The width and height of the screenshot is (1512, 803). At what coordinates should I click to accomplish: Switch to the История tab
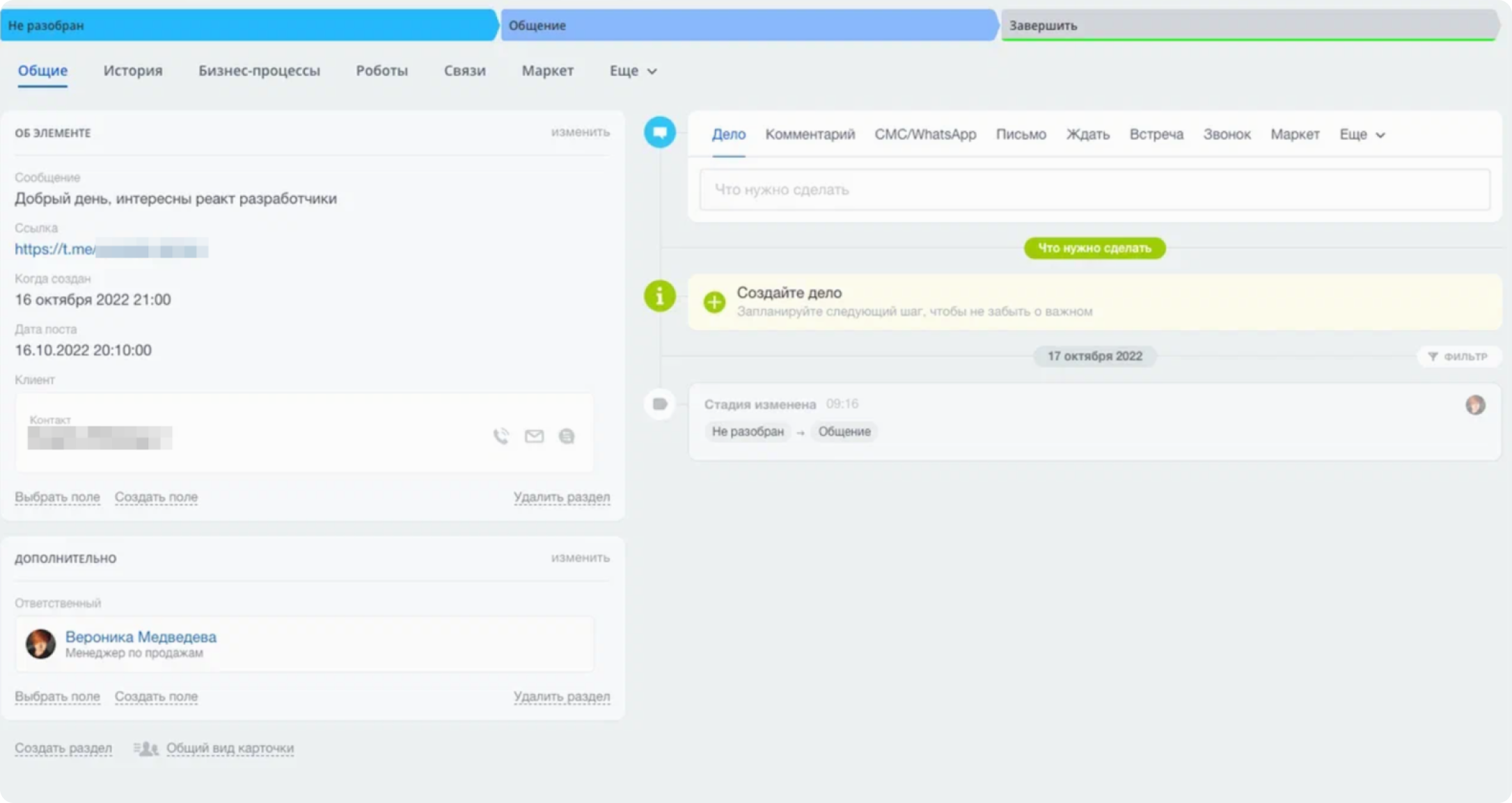(x=132, y=71)
